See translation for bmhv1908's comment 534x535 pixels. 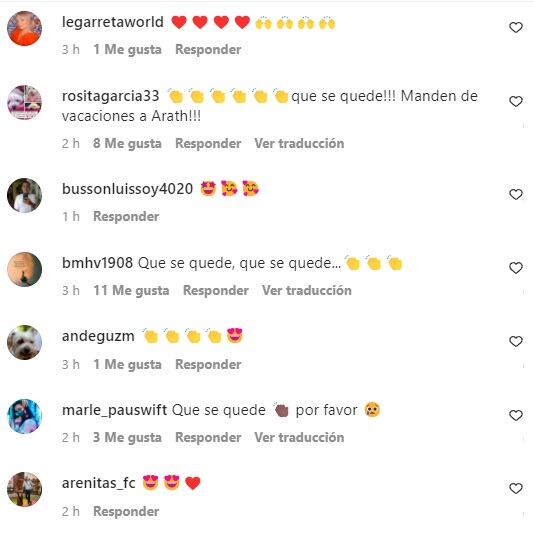(307, 290)
